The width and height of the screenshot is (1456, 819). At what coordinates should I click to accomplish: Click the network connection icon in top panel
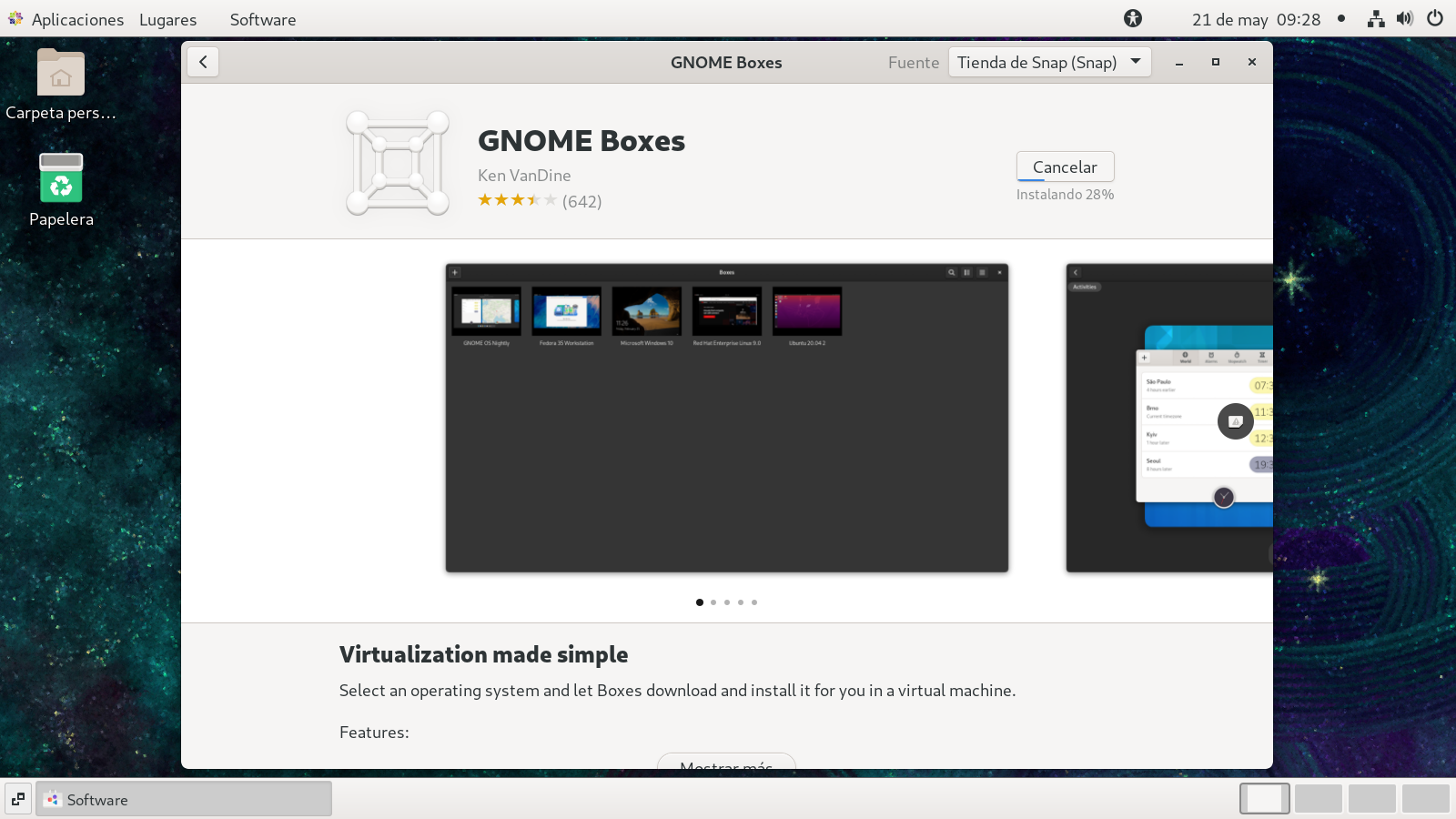pos(1375,19)
